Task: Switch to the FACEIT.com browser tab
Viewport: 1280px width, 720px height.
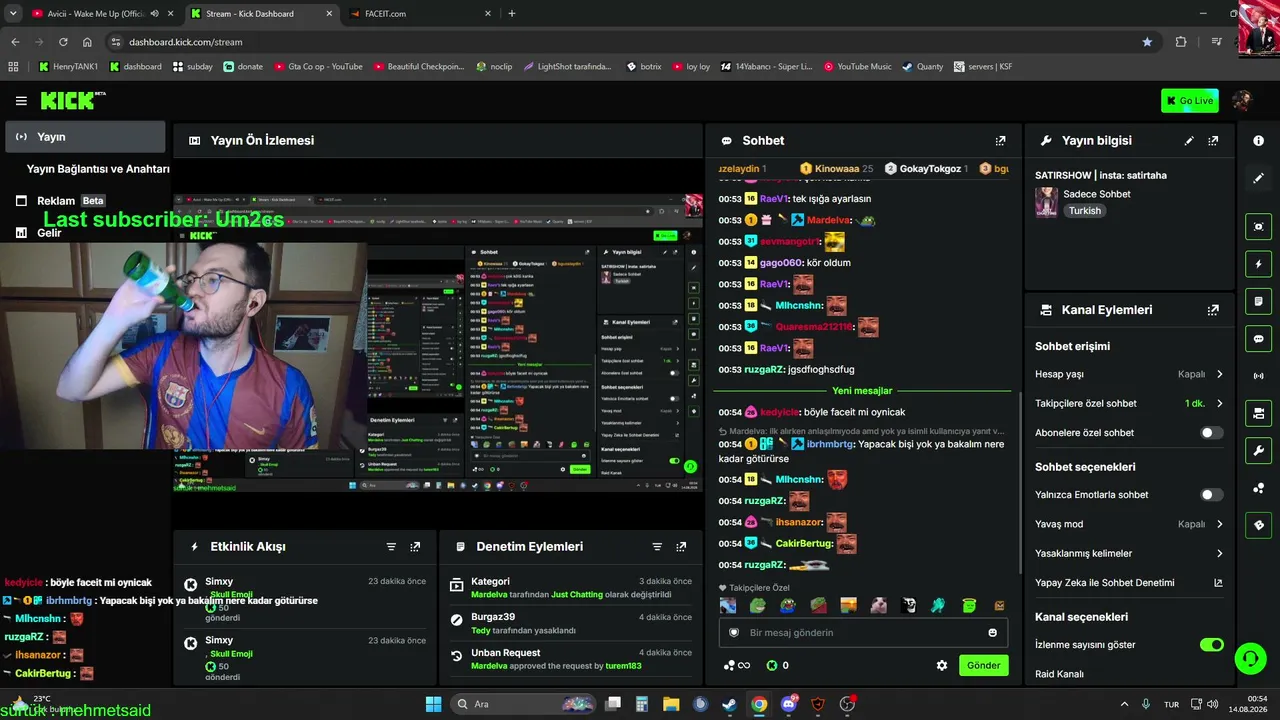Action: 420,14
